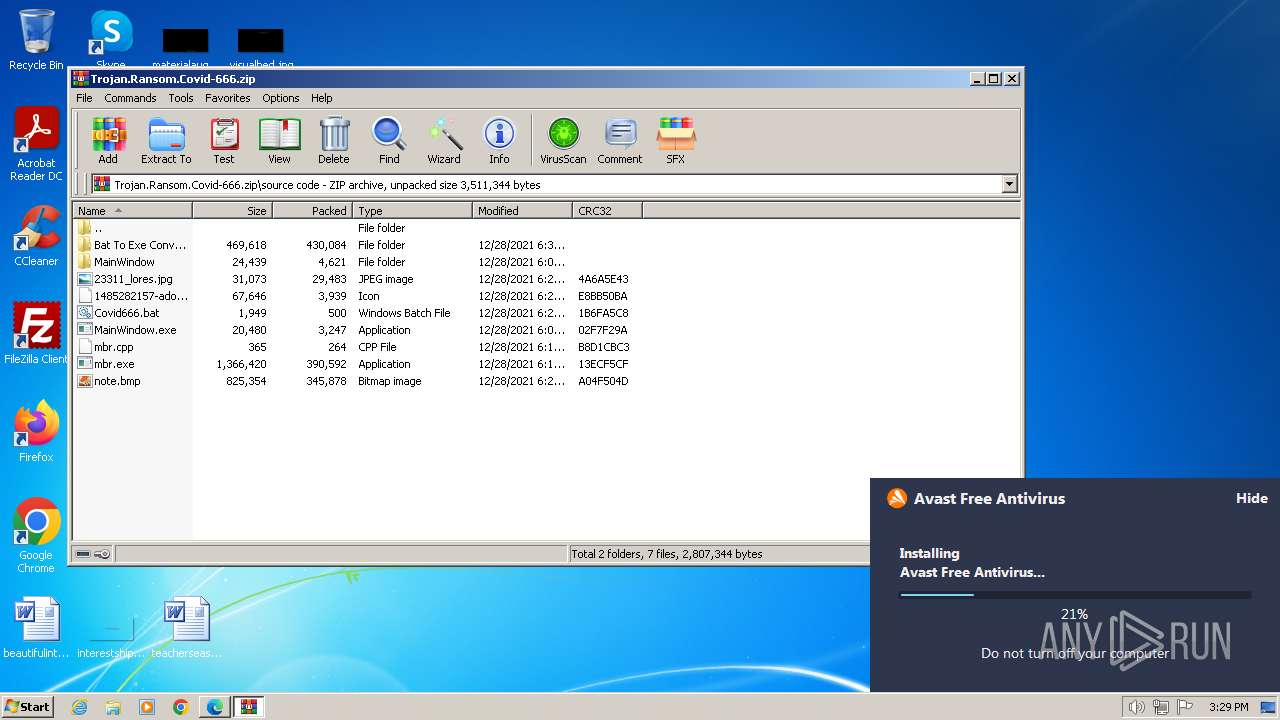Launch the Wizard wand tool
The image size is (1280, 720).
click(x=444, y=141)
